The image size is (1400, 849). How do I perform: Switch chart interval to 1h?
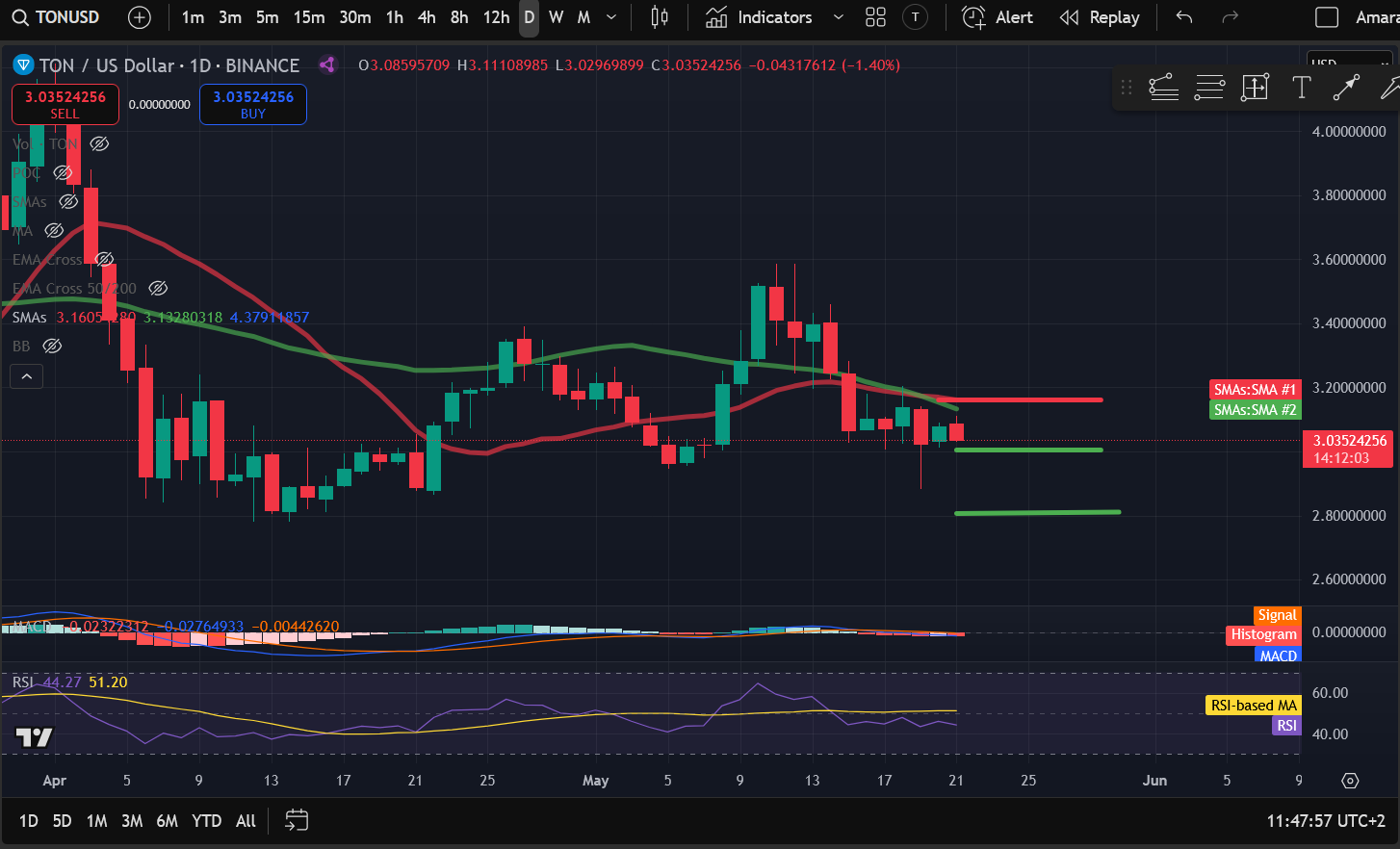(395, 17)
